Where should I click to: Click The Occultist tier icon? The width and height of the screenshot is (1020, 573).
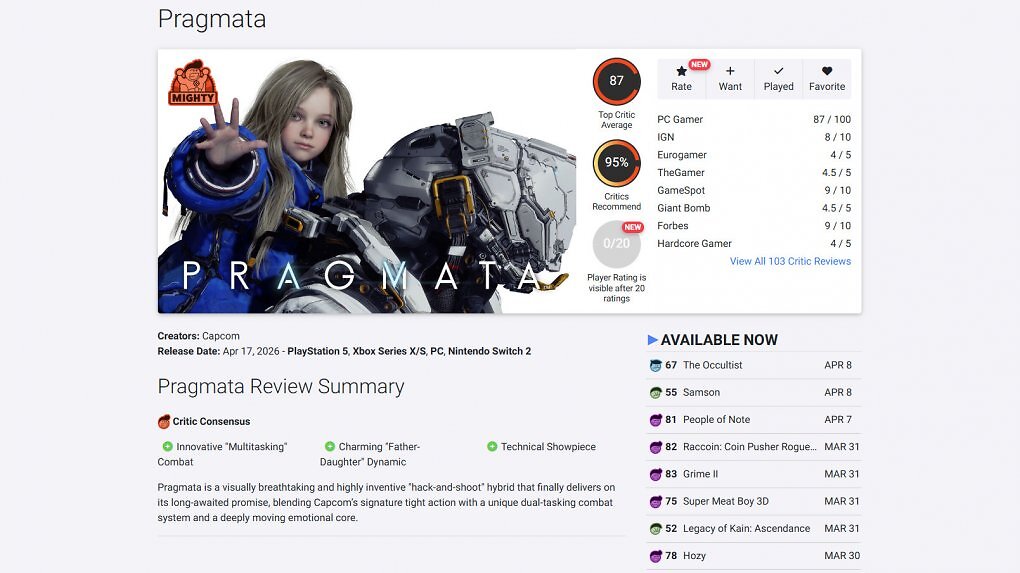coord(655,366)
